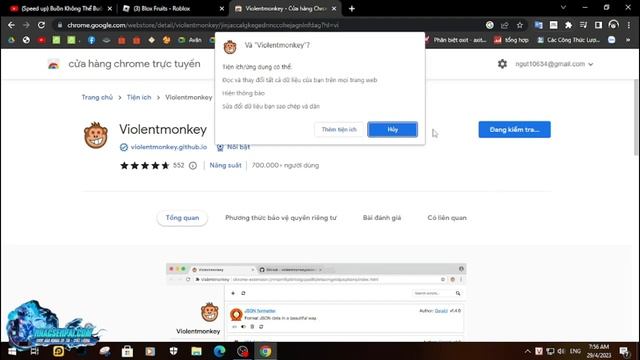Image resolution: width=640 pixels, height=360 pixels.
Task: Click the 'Đang kiểm tra...' button
Action: click(514, 129)
